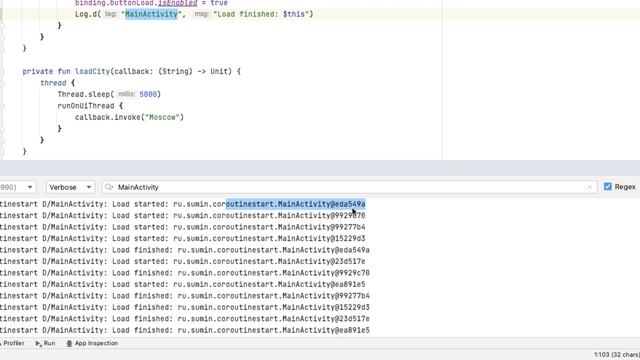The width and height of the screenshot is (640, 360).
Task: Click the runOnUiThread call in code
Action: coord(86,106)
